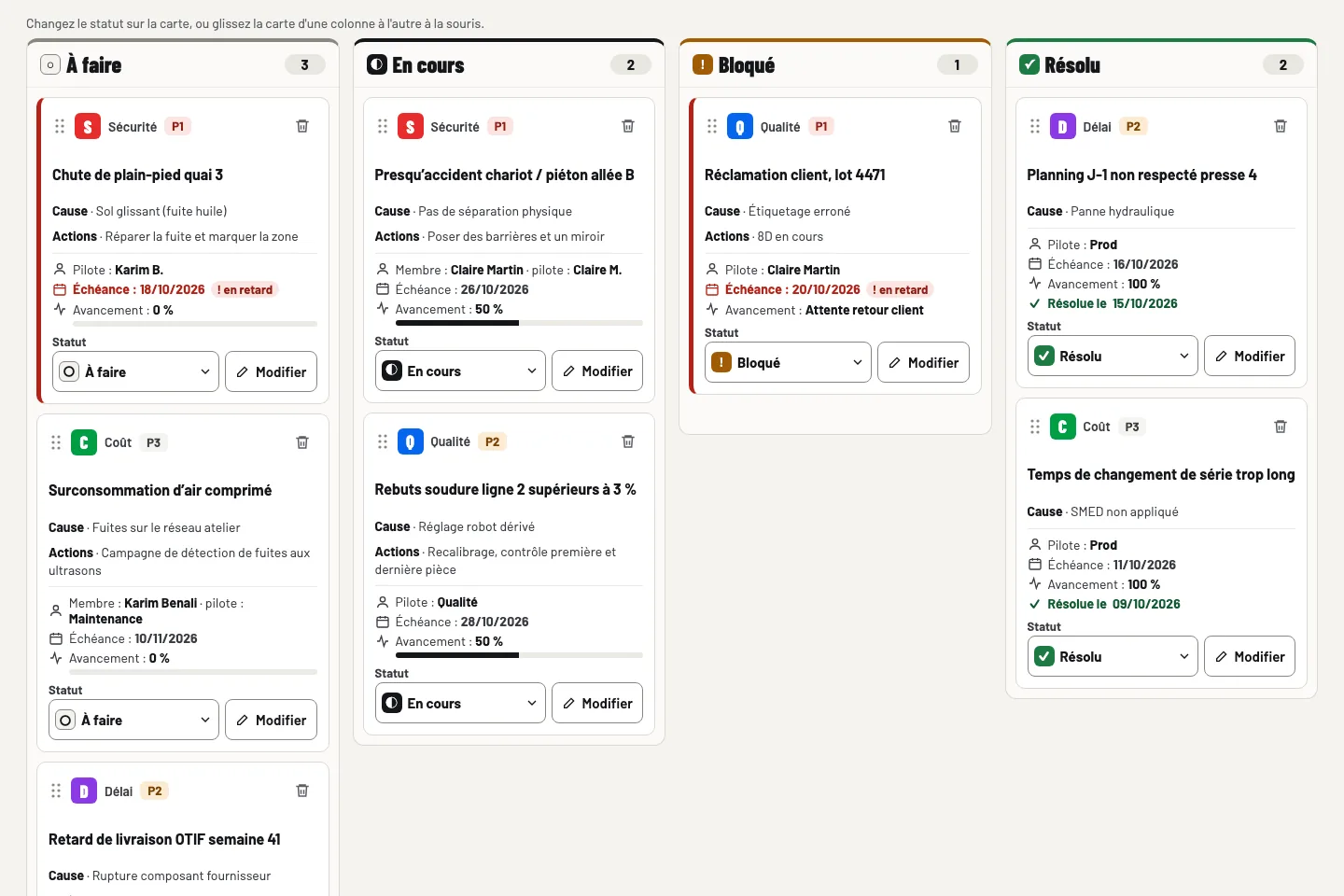Screen dimensions: 1344x896
Task: Click progress bar of 'Presqu'accident chariot' card
Action: 519,323
